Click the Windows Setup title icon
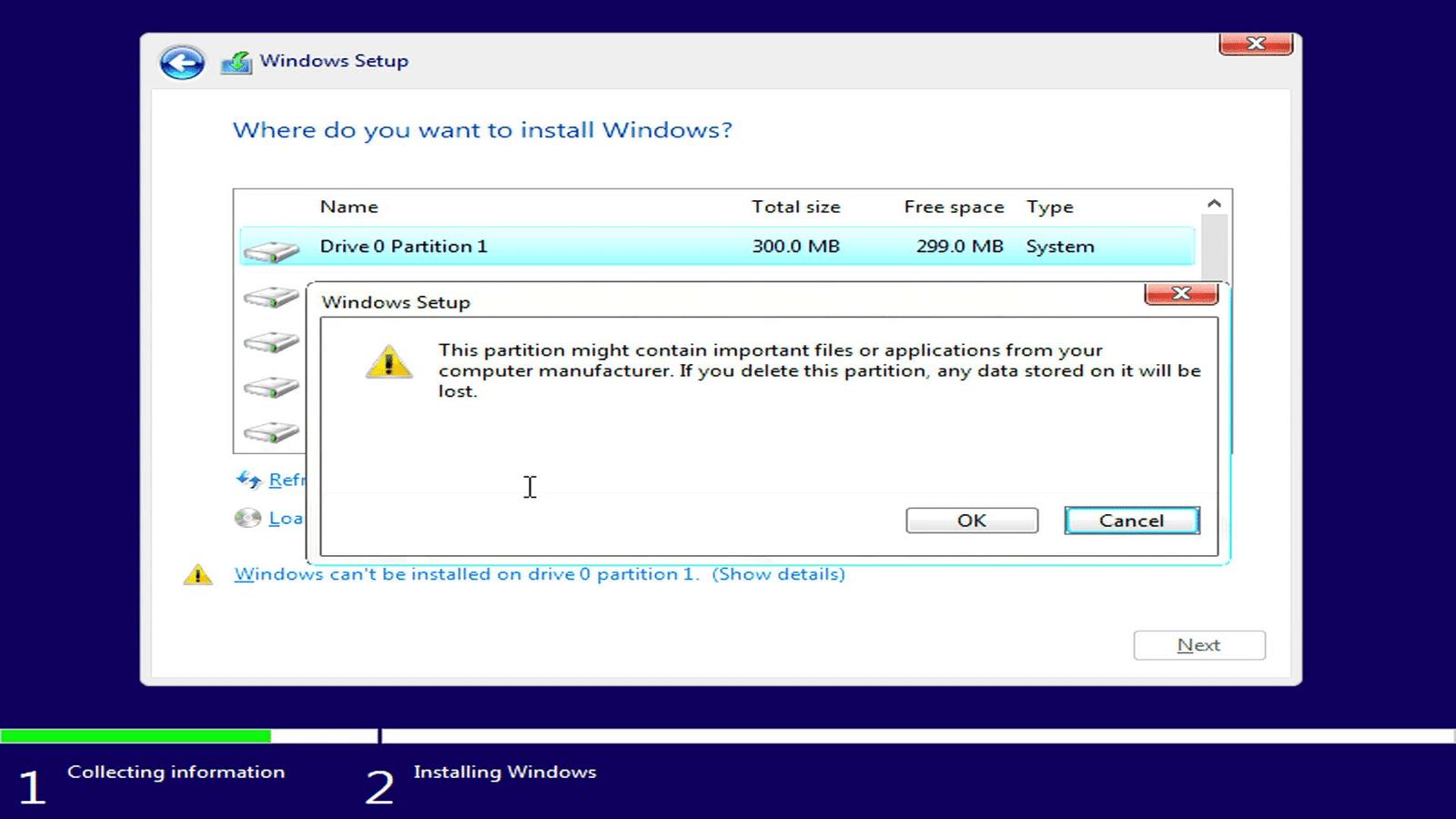1456x819 pixels. pyautogui.click(x=237, y=62)
